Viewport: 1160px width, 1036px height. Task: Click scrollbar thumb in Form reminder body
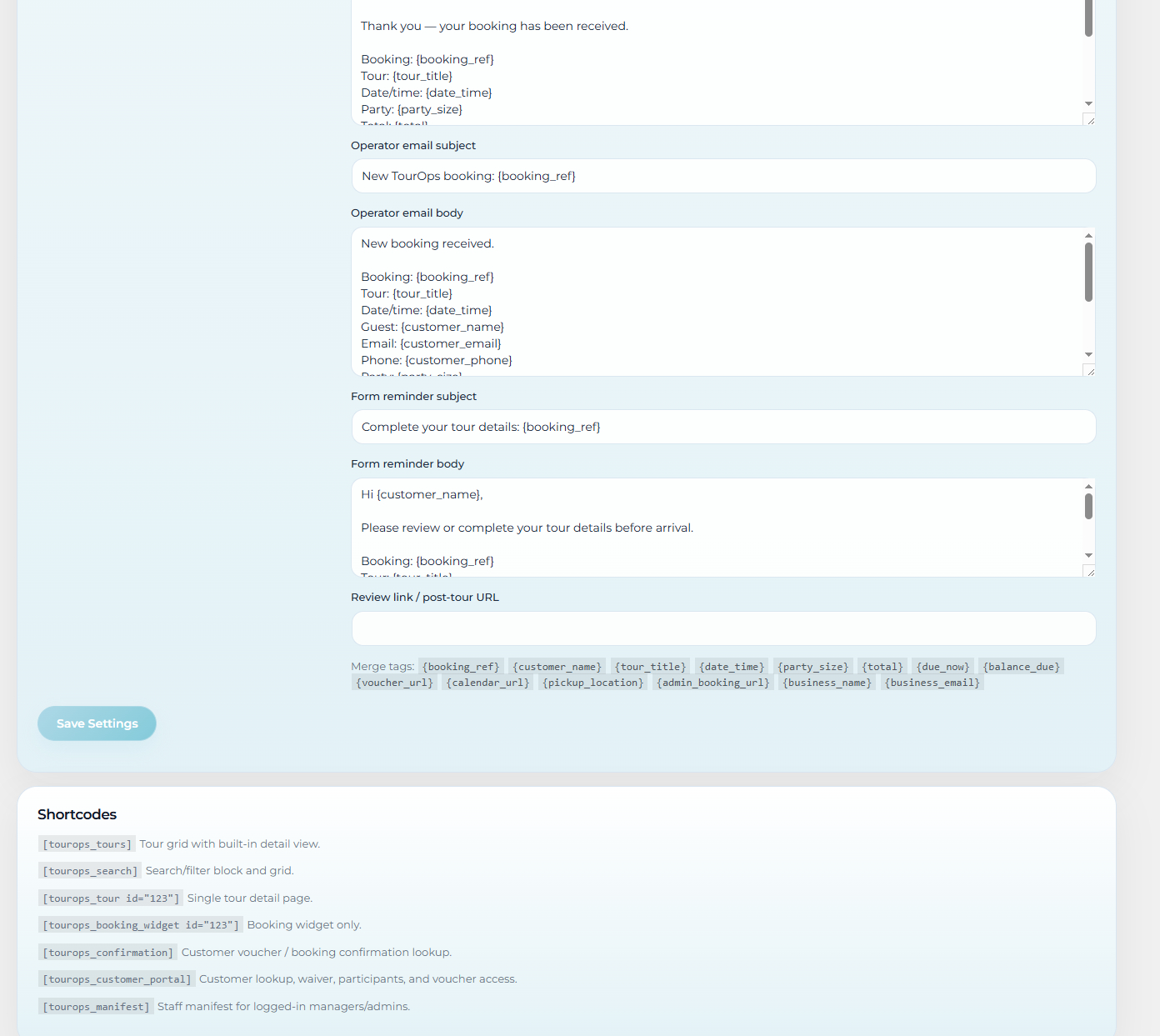point(1088,507)
